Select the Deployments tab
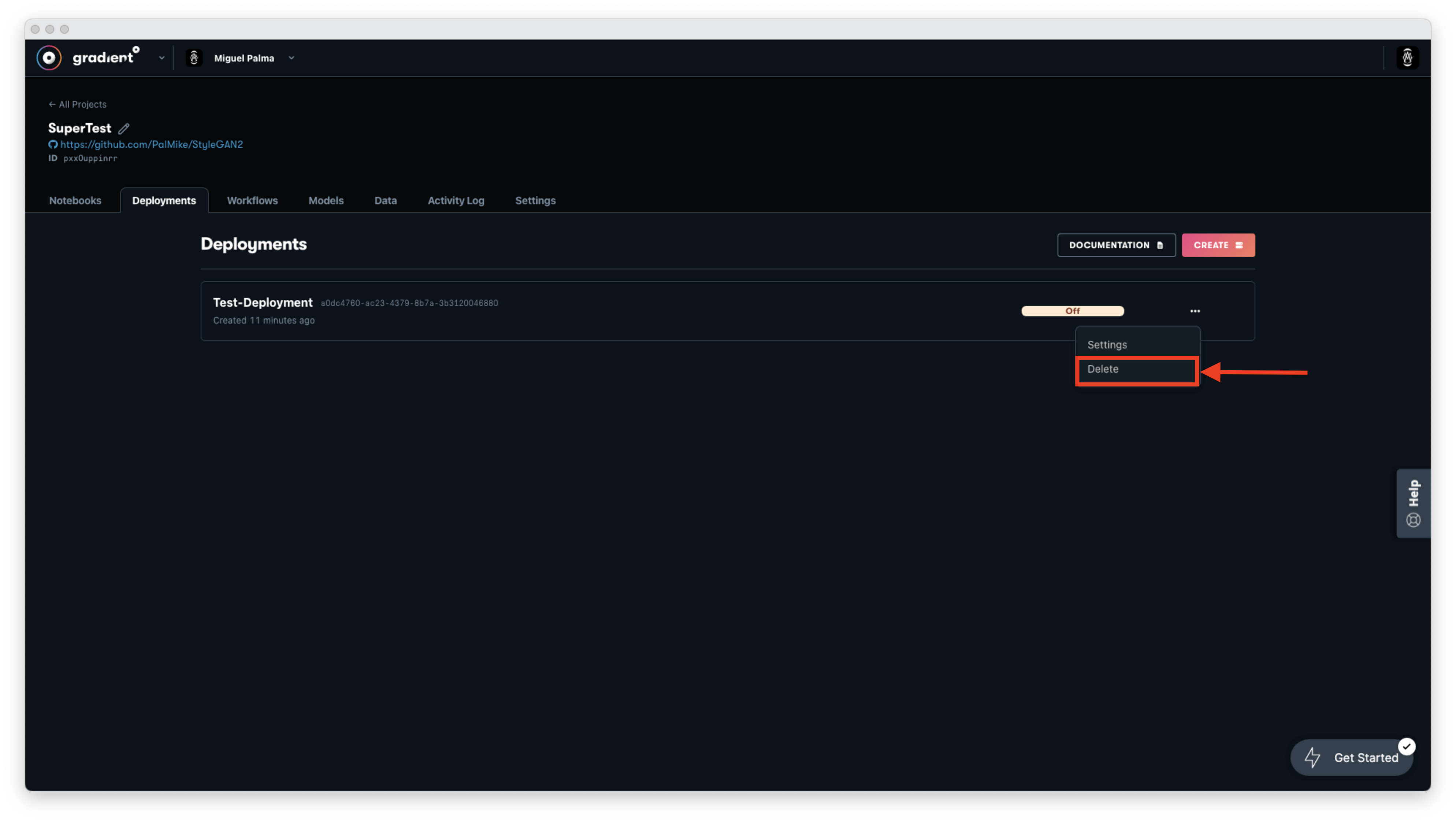The width and height of the screenshot is (1456, 822). coord(164,201)
